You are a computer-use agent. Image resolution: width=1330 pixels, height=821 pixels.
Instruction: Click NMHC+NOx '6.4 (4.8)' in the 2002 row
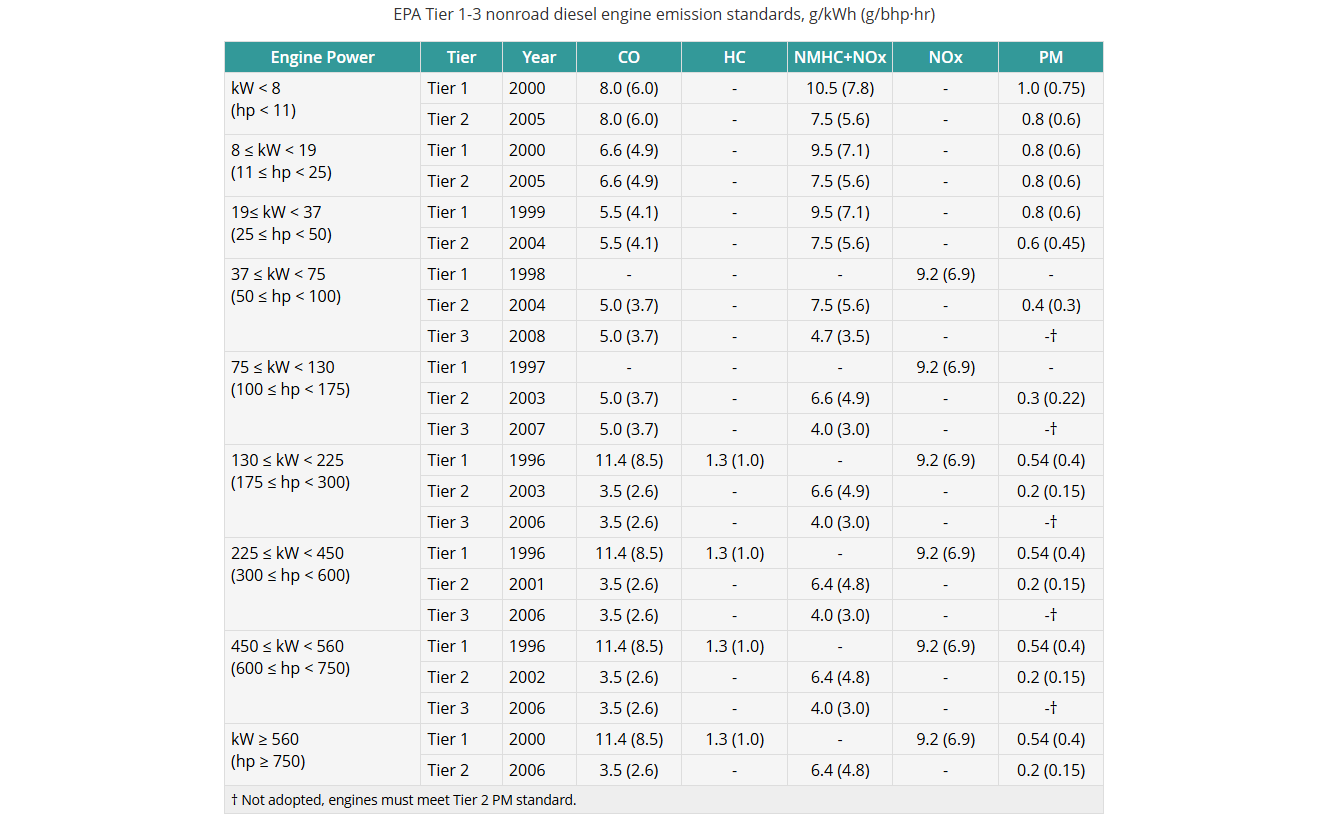(x=840, y=677)
